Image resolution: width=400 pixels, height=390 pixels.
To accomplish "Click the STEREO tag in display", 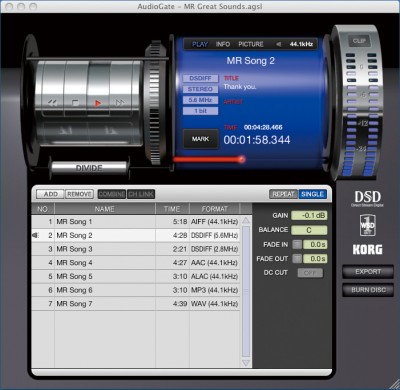I will click(x=200, y=89).
